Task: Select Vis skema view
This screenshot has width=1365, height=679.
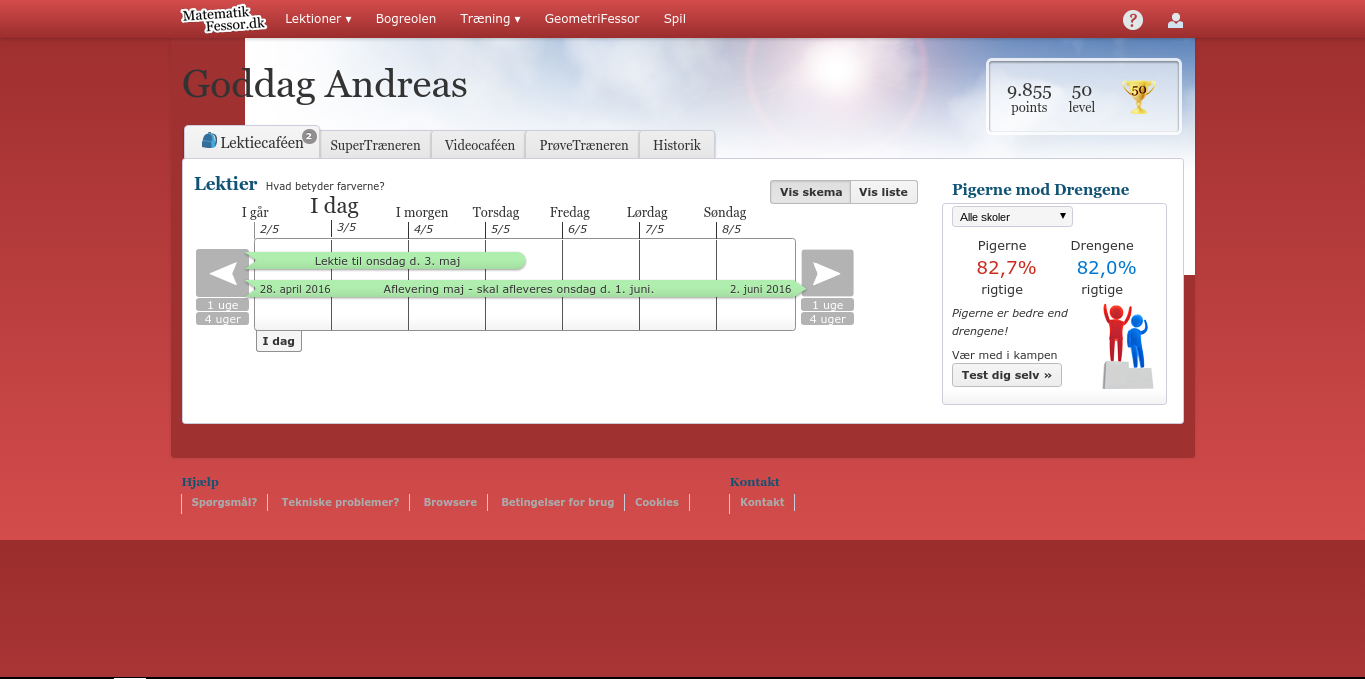Action: 811,192
